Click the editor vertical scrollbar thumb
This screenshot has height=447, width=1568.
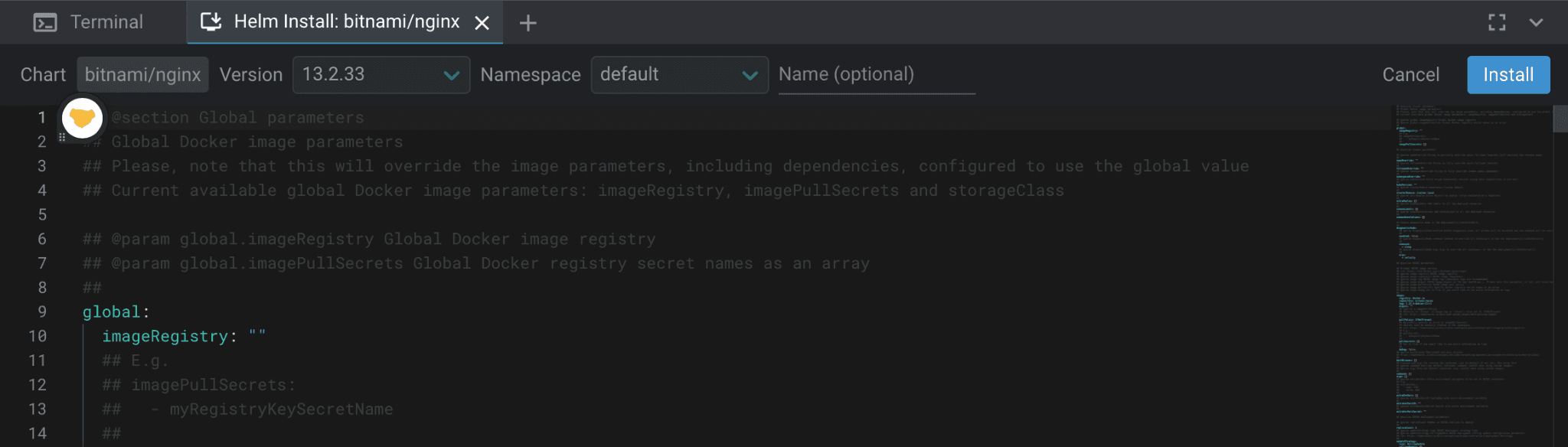tap(1560, 119)
